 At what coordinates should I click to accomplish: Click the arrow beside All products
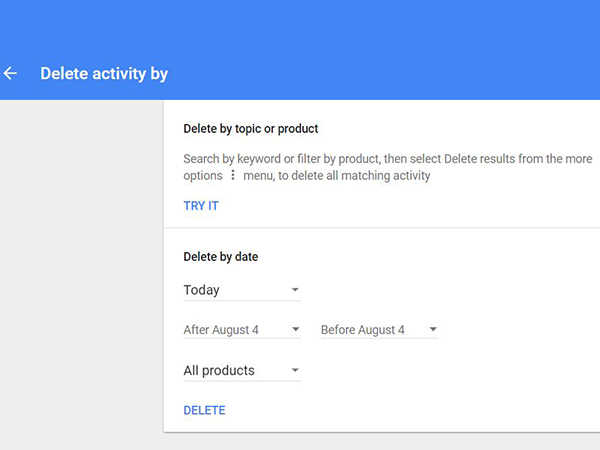coord(295,371)
